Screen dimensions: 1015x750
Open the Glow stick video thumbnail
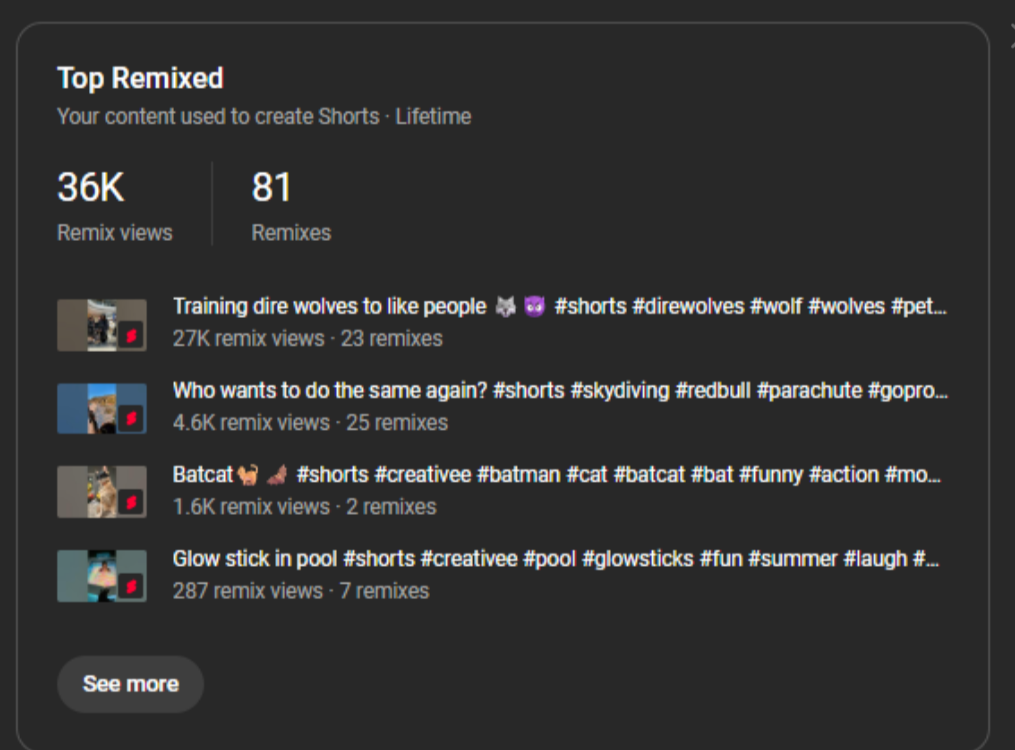click(102, 576)
